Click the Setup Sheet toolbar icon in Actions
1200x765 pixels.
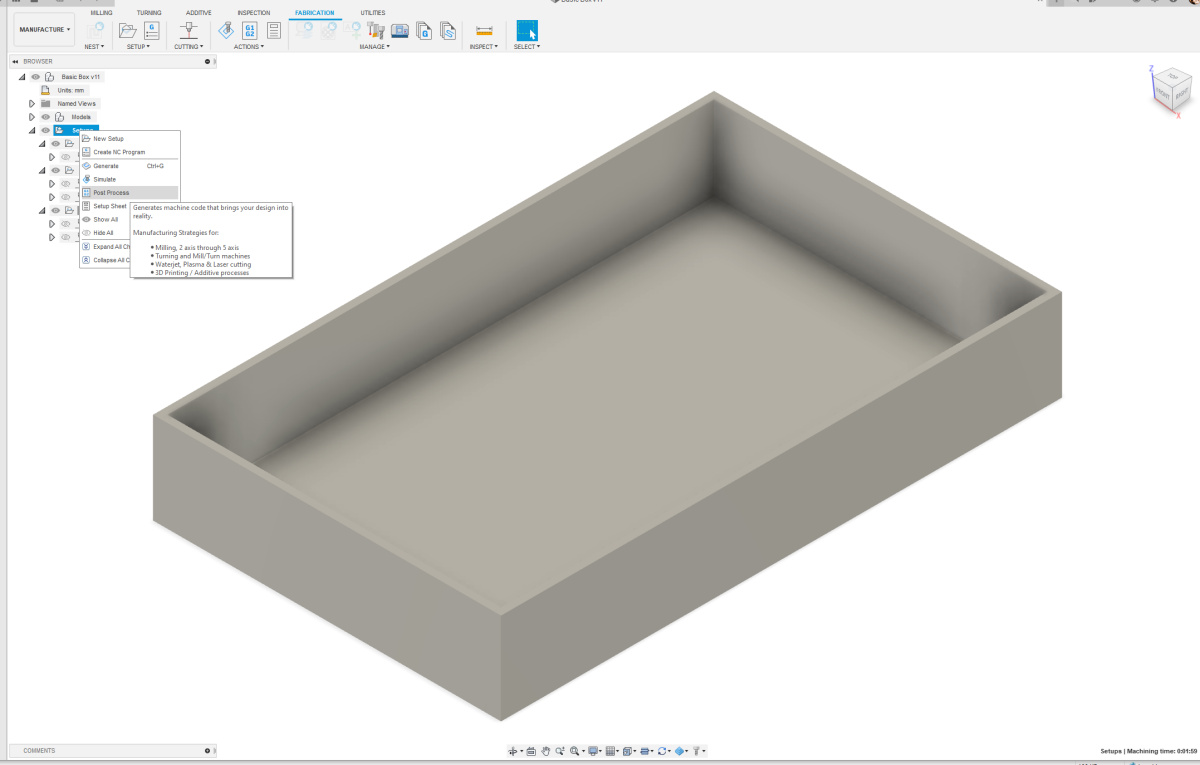(x=273, y=30)
